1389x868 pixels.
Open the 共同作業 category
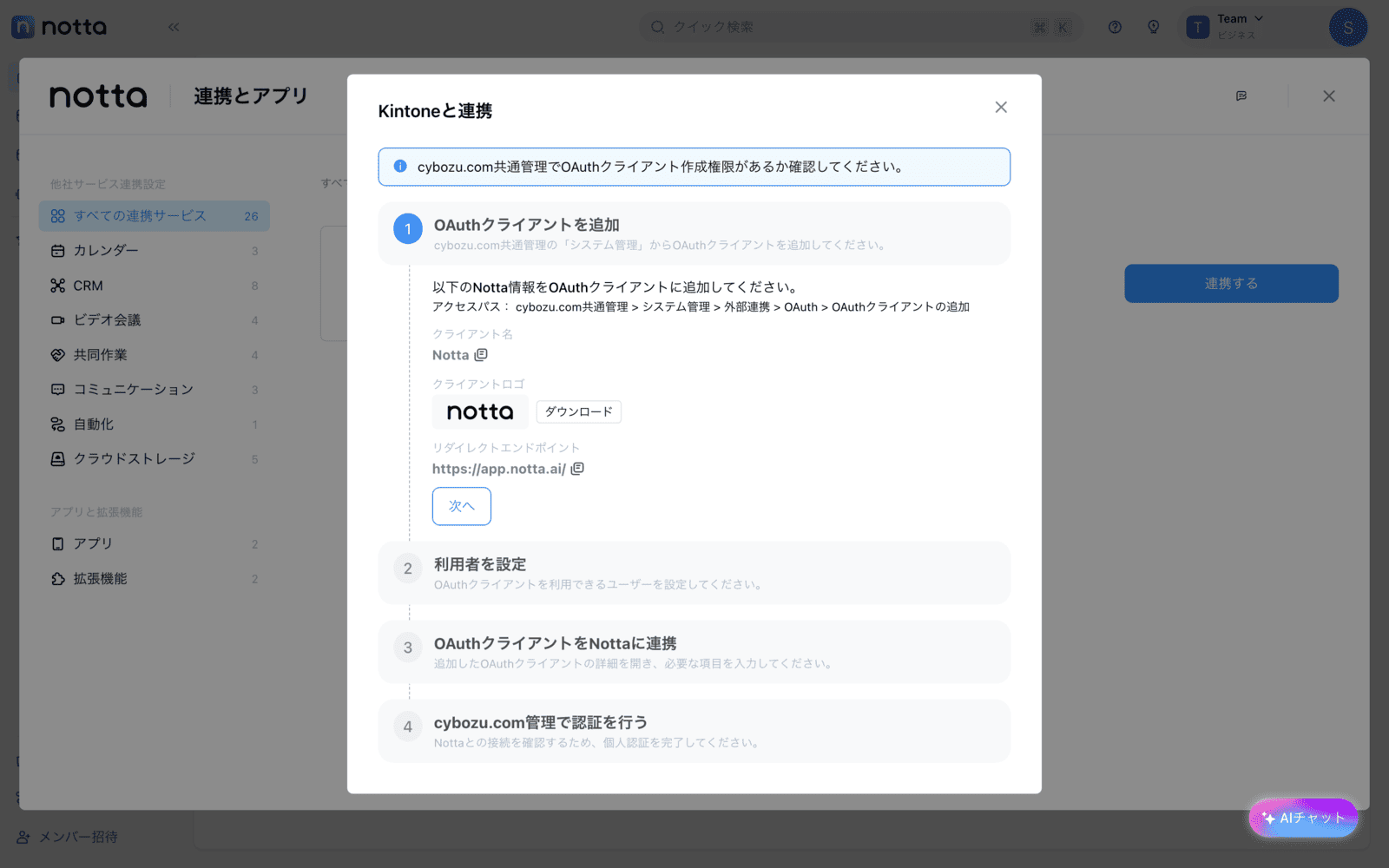pos(155,355)
